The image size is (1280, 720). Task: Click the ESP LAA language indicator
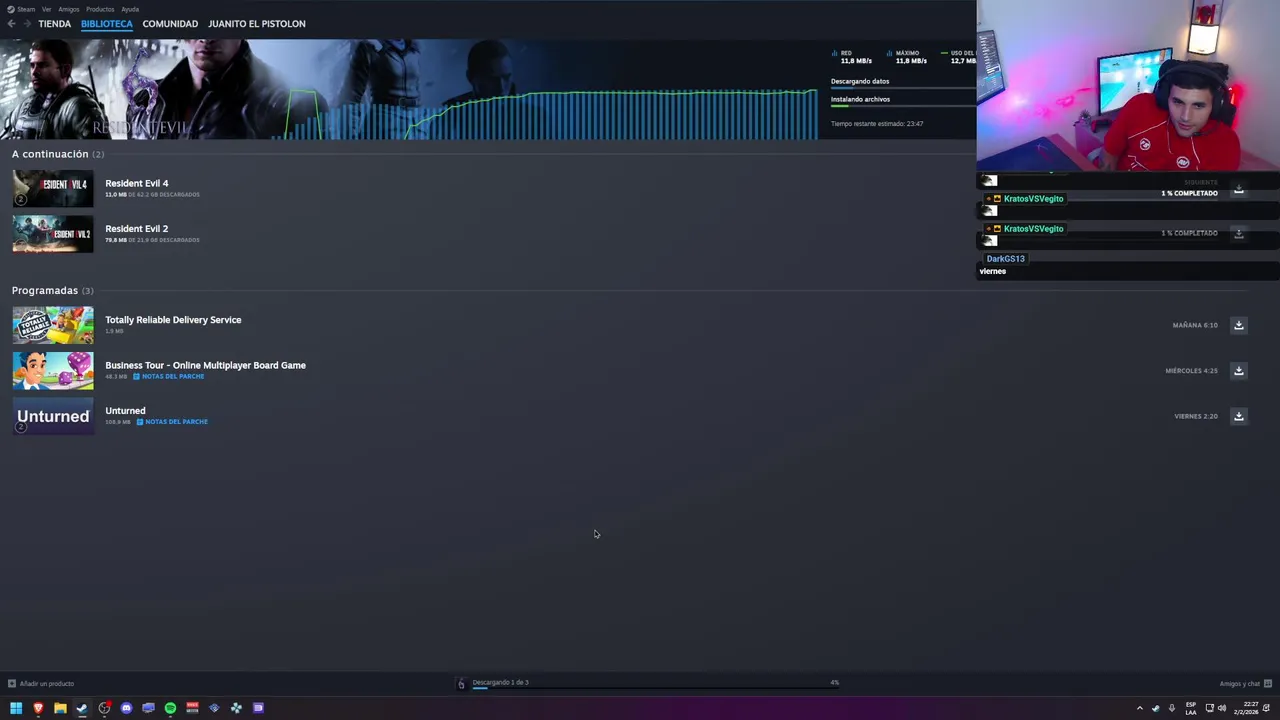click(x=1191, y=708)
